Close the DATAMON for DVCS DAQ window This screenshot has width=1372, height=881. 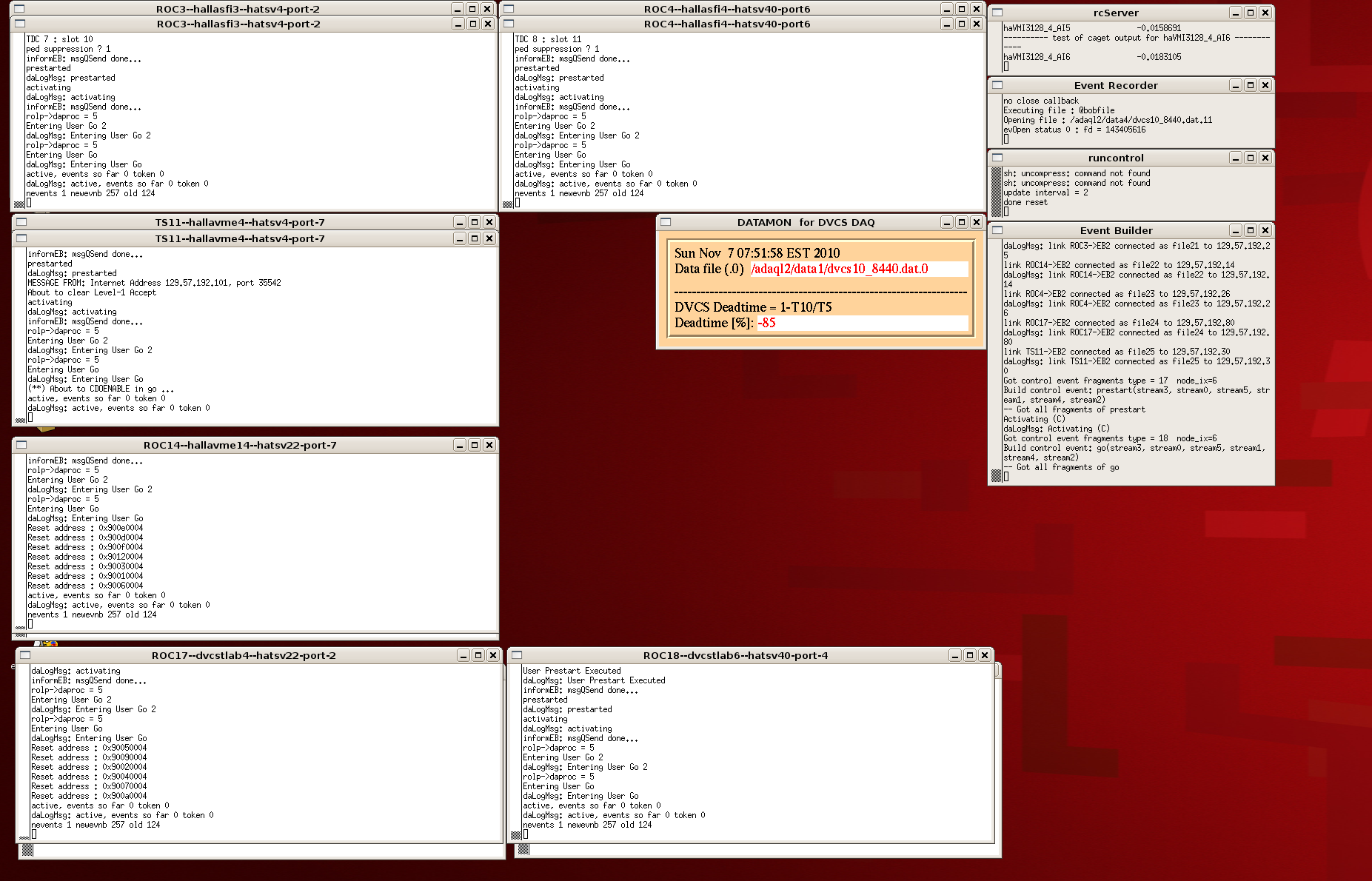point(977,222)
